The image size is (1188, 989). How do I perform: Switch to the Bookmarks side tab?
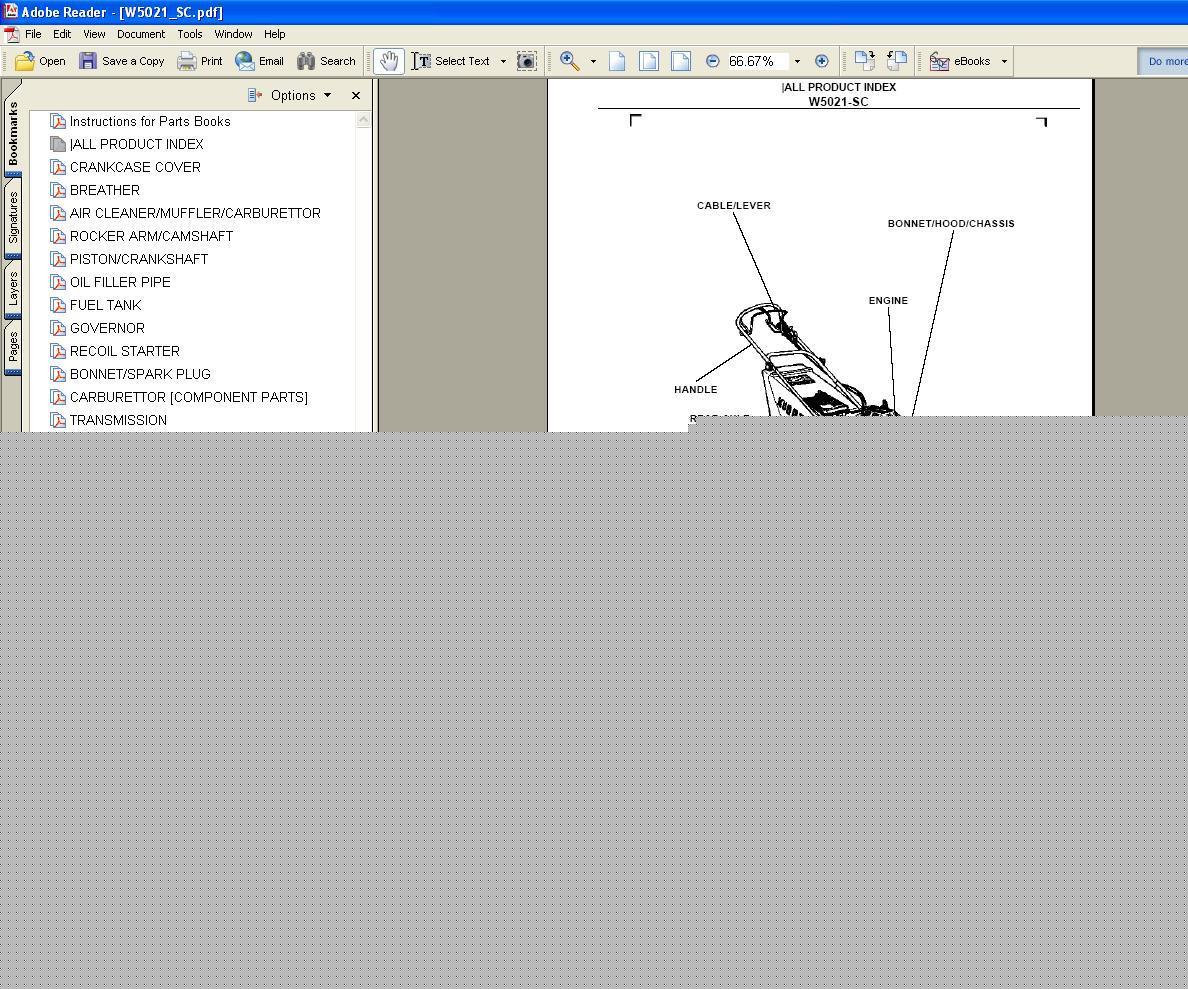(x=13, y=133)
